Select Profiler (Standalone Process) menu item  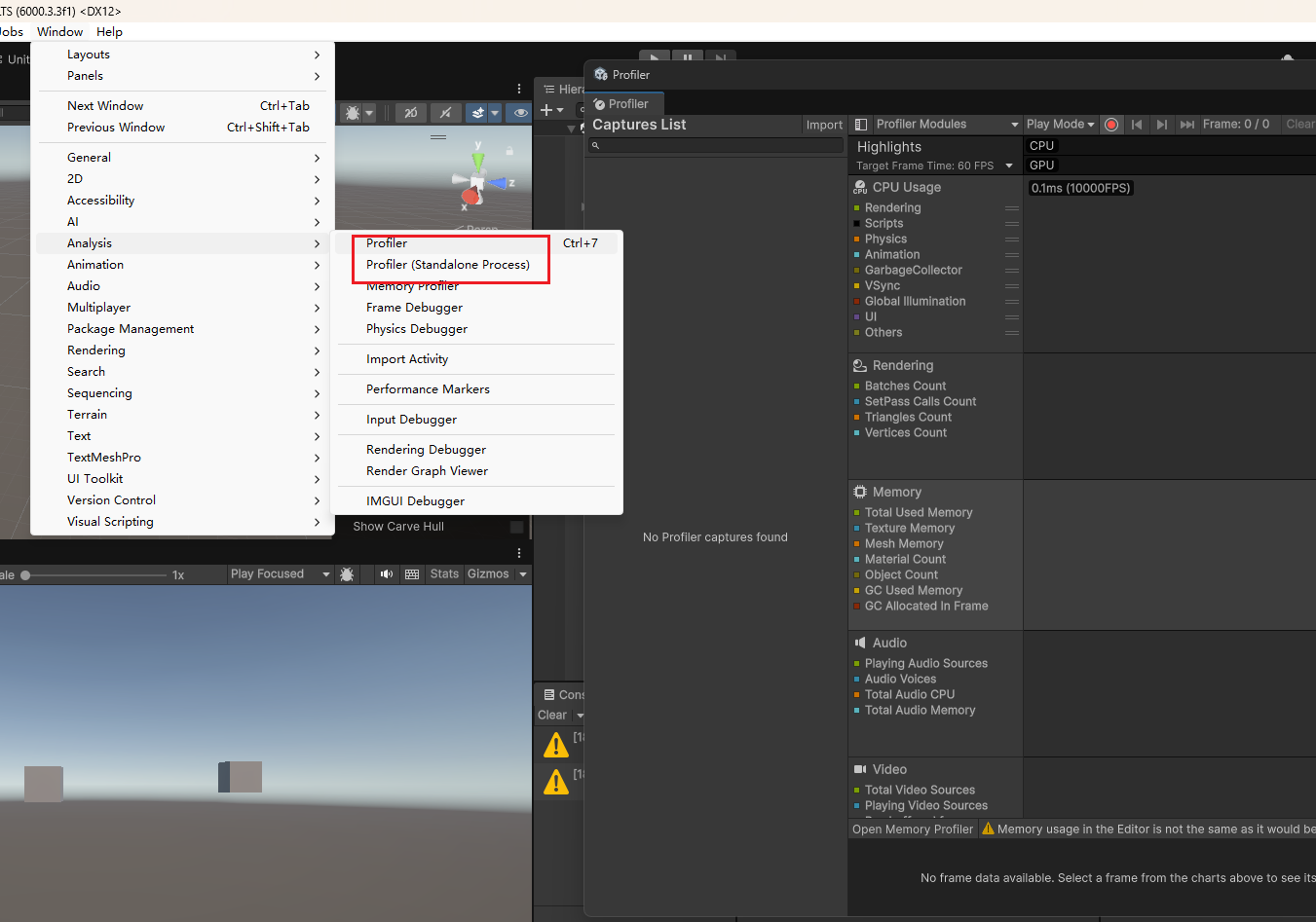click(447, 265)
